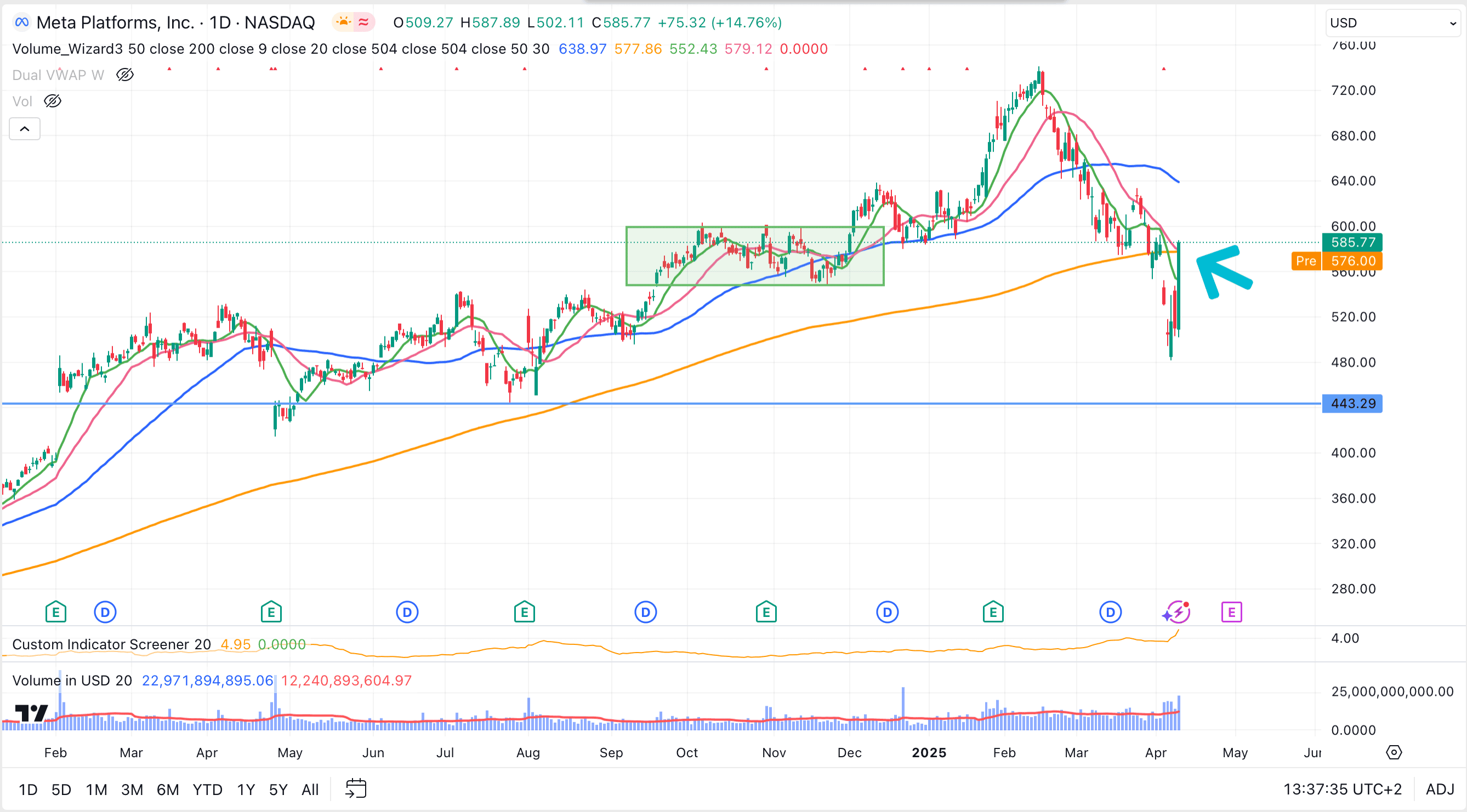This screenshot has width=1467, height=812.
Task: Switch to 1Y time range
Action: (x=246, y=789)
